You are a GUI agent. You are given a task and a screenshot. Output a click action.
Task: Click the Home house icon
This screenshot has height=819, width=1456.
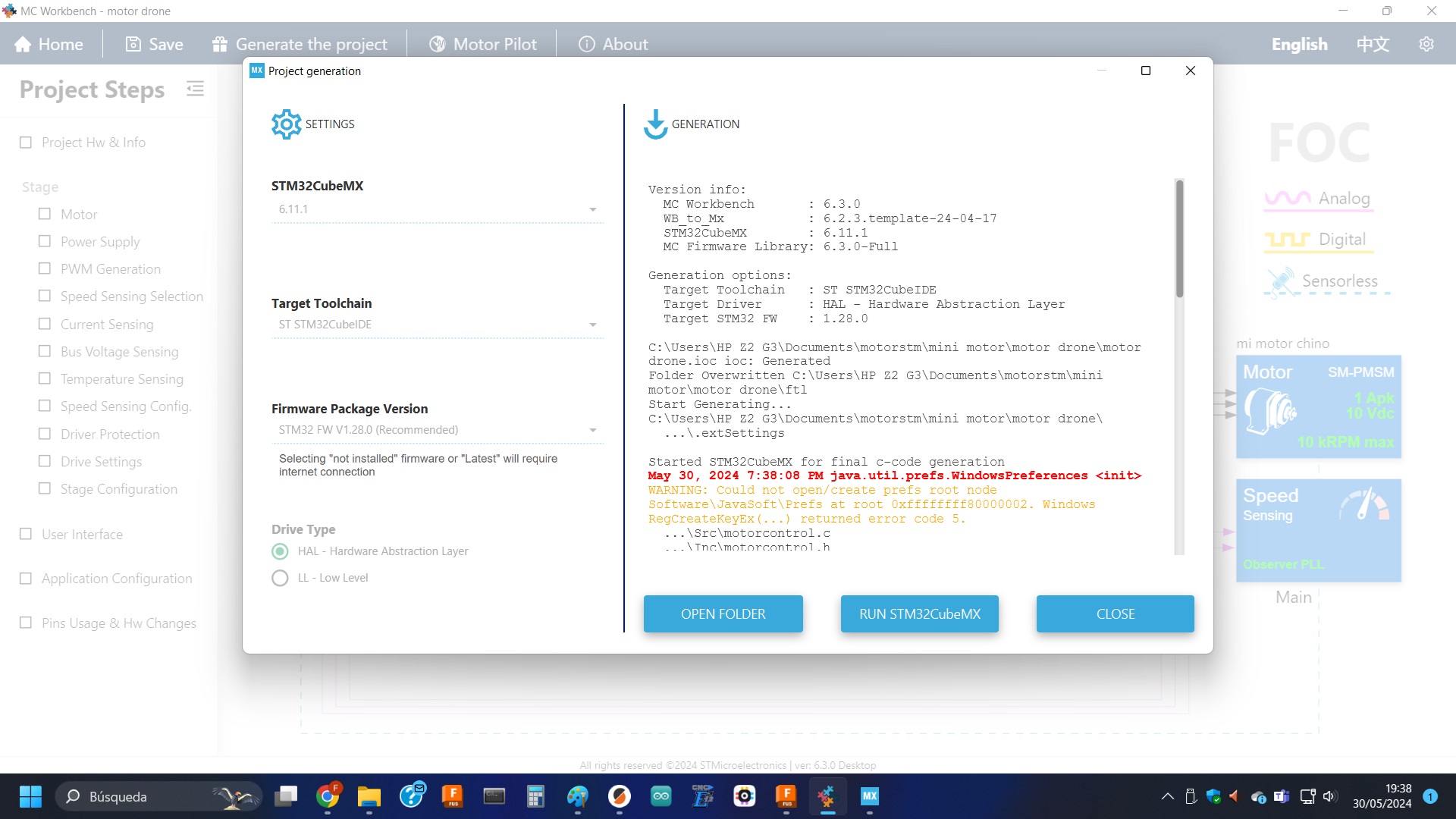tap(23, 45)
